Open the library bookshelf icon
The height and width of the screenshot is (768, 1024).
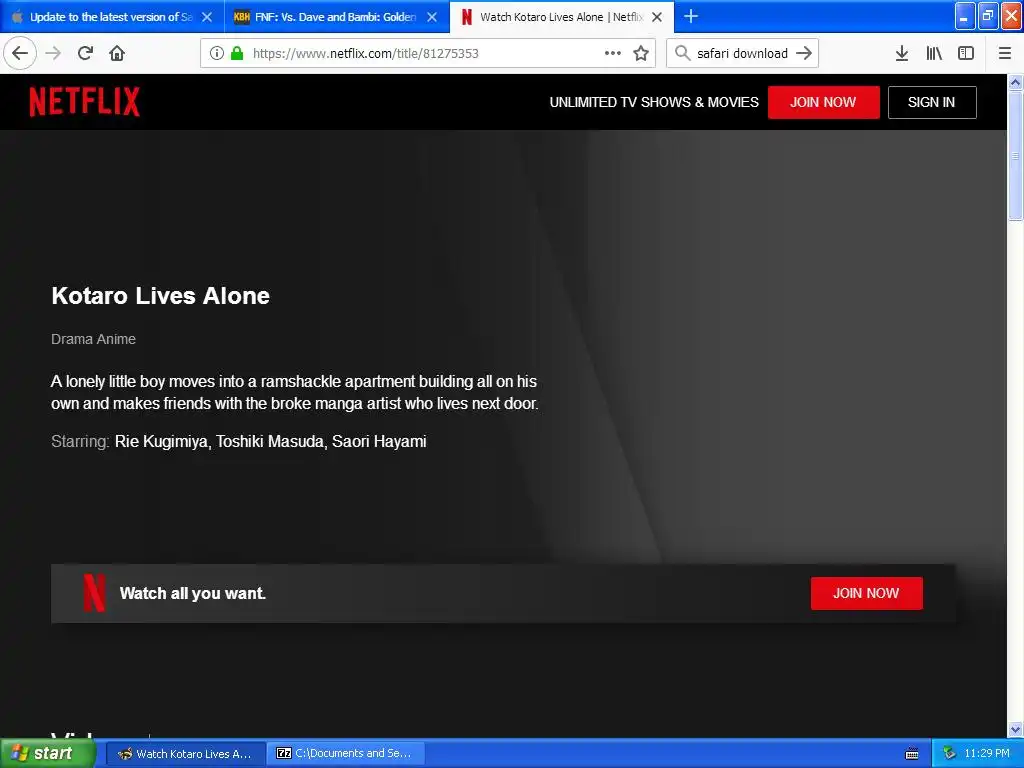[x=934, y=53]
